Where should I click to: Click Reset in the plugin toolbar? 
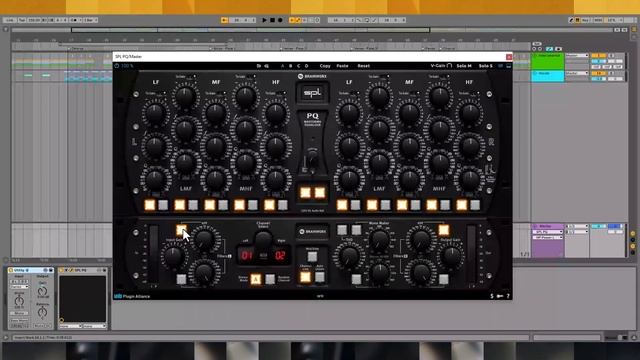tap(363, 66)
